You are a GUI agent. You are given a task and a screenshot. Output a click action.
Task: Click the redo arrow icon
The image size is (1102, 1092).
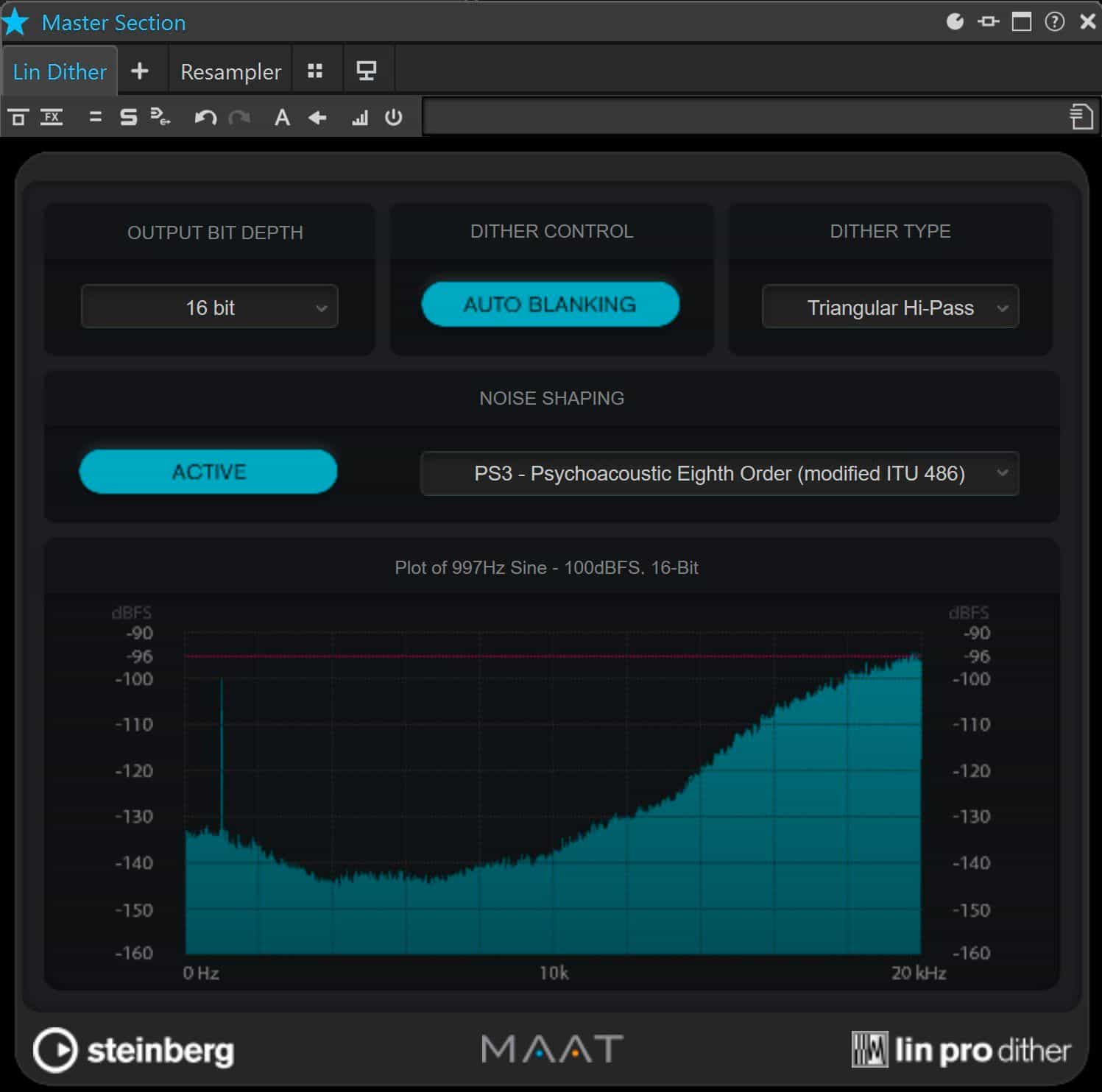pyautogui.click(x=239, y=117)
